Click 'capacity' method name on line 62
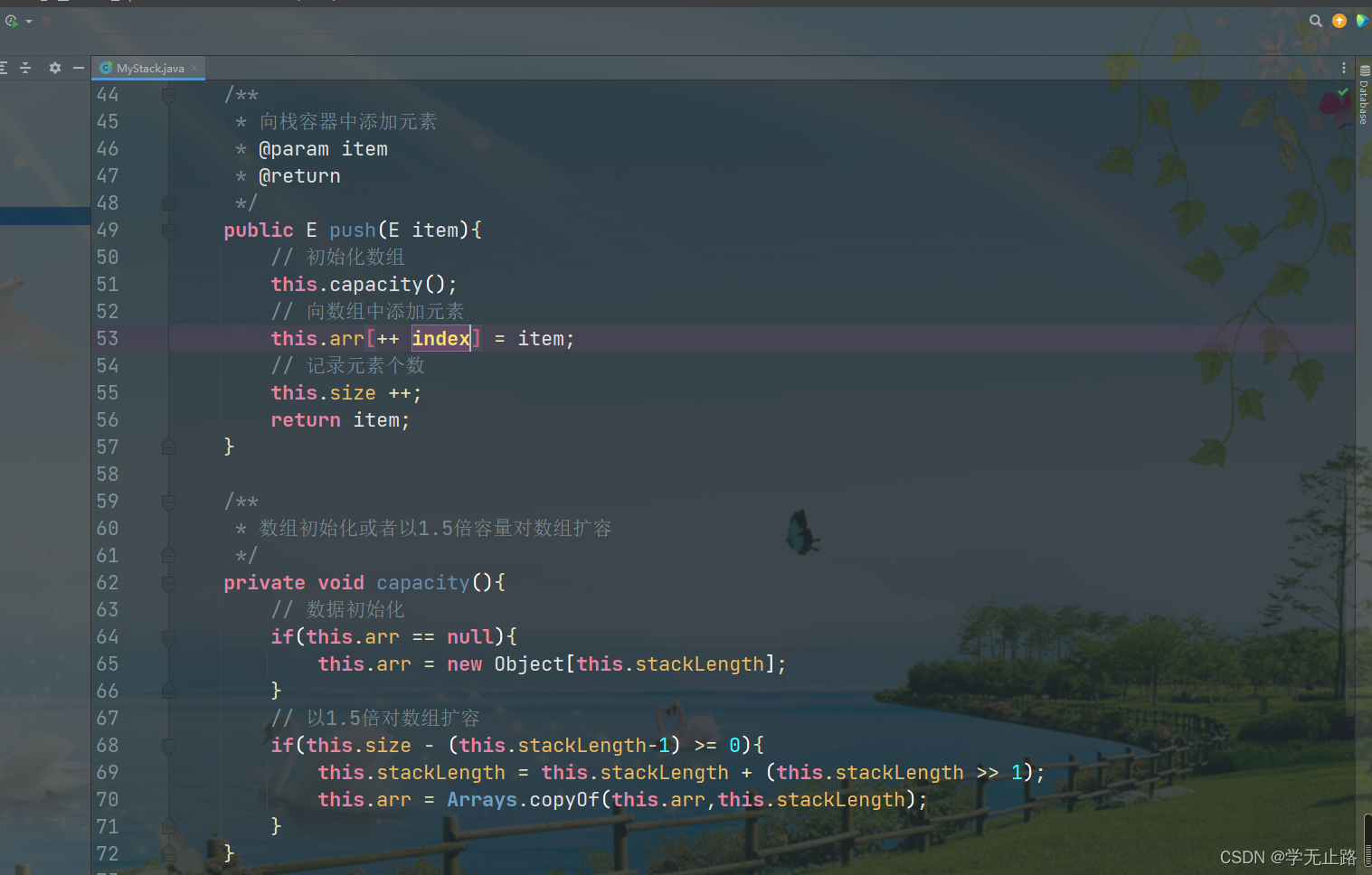The image size is (1372, 875). point(423,583)
